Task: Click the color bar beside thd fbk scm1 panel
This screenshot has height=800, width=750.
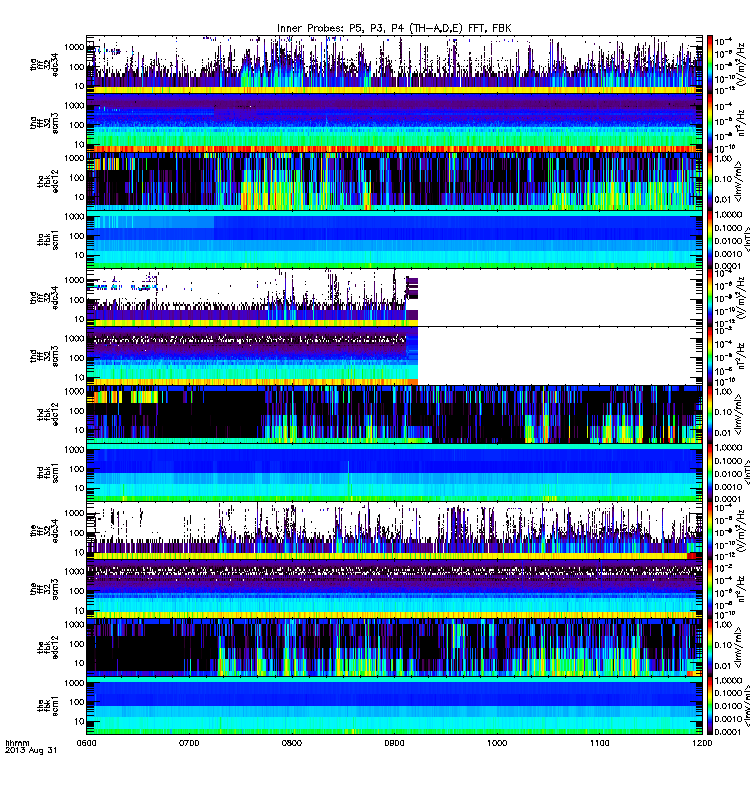Action: click(710, 472)
